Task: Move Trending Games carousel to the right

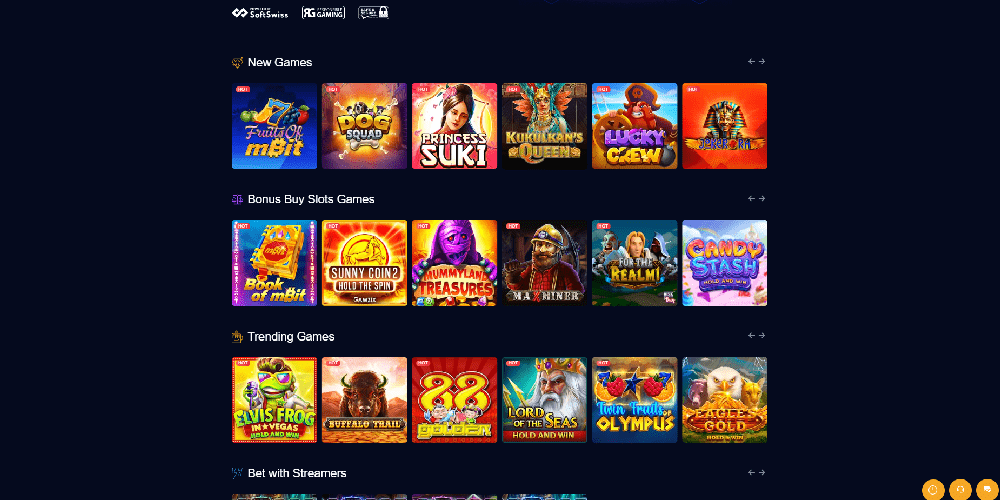Action: (x=761, y=335)
